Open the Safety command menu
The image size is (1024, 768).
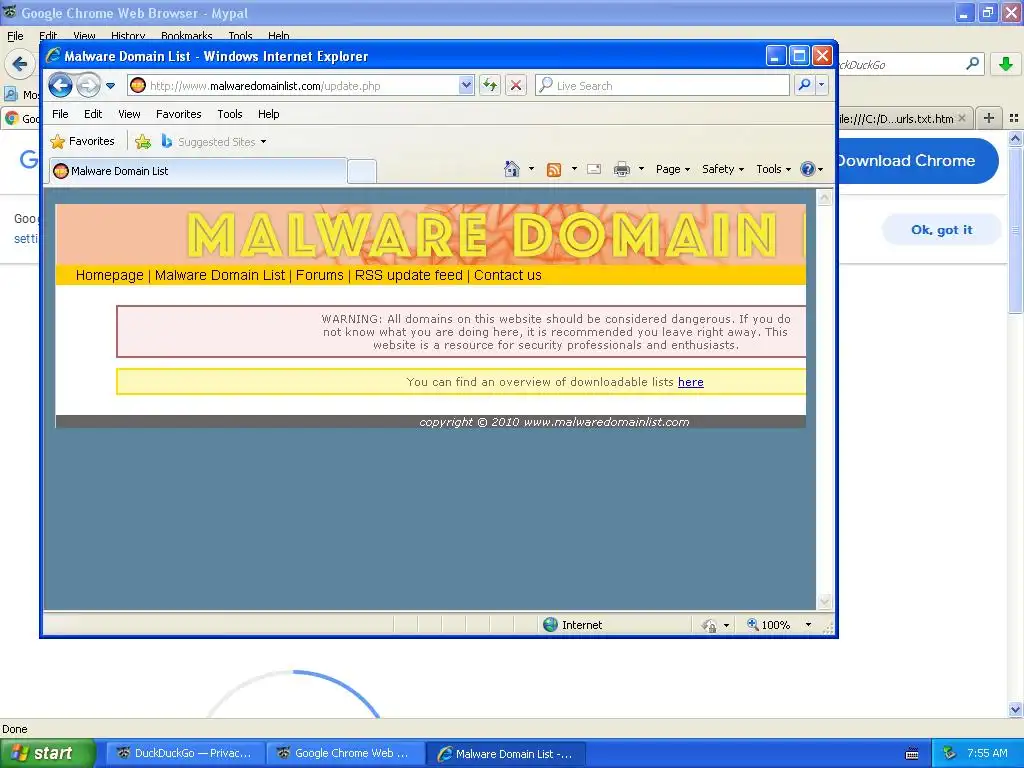click(723, 169)
